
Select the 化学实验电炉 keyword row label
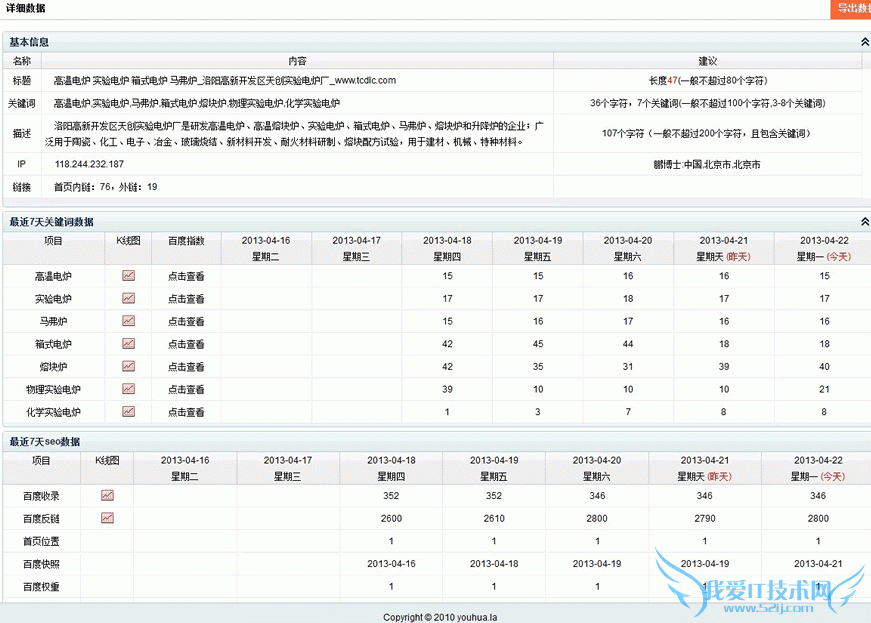pos(53,412)
